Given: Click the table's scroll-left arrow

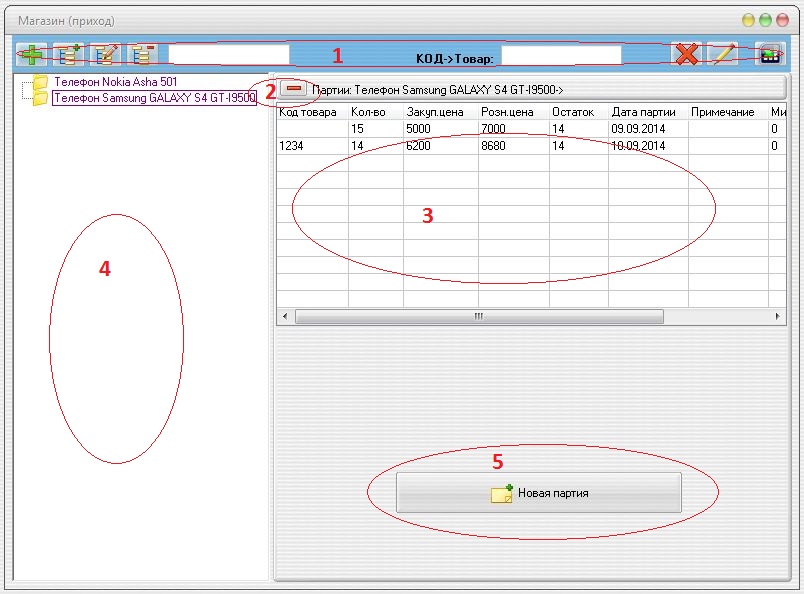Looking at the screenshot, I should click(x=286, y=316).
